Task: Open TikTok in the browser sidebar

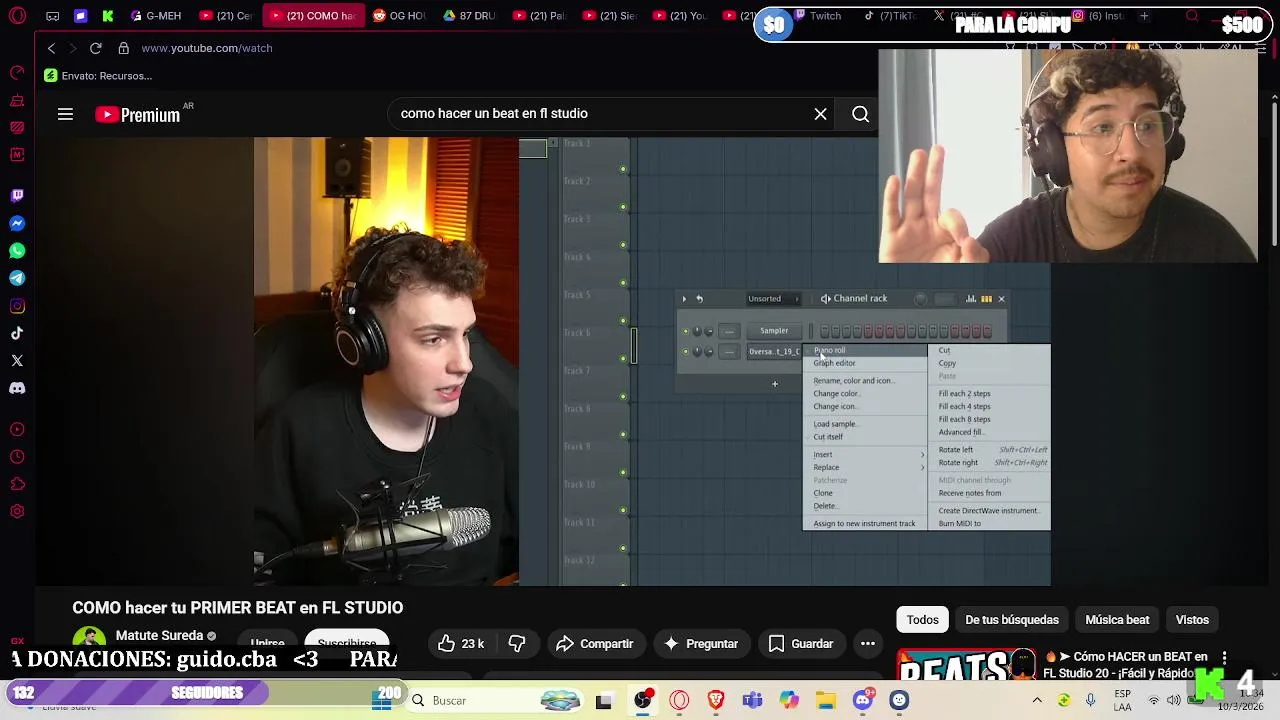Action: click(x=17, y=333)
